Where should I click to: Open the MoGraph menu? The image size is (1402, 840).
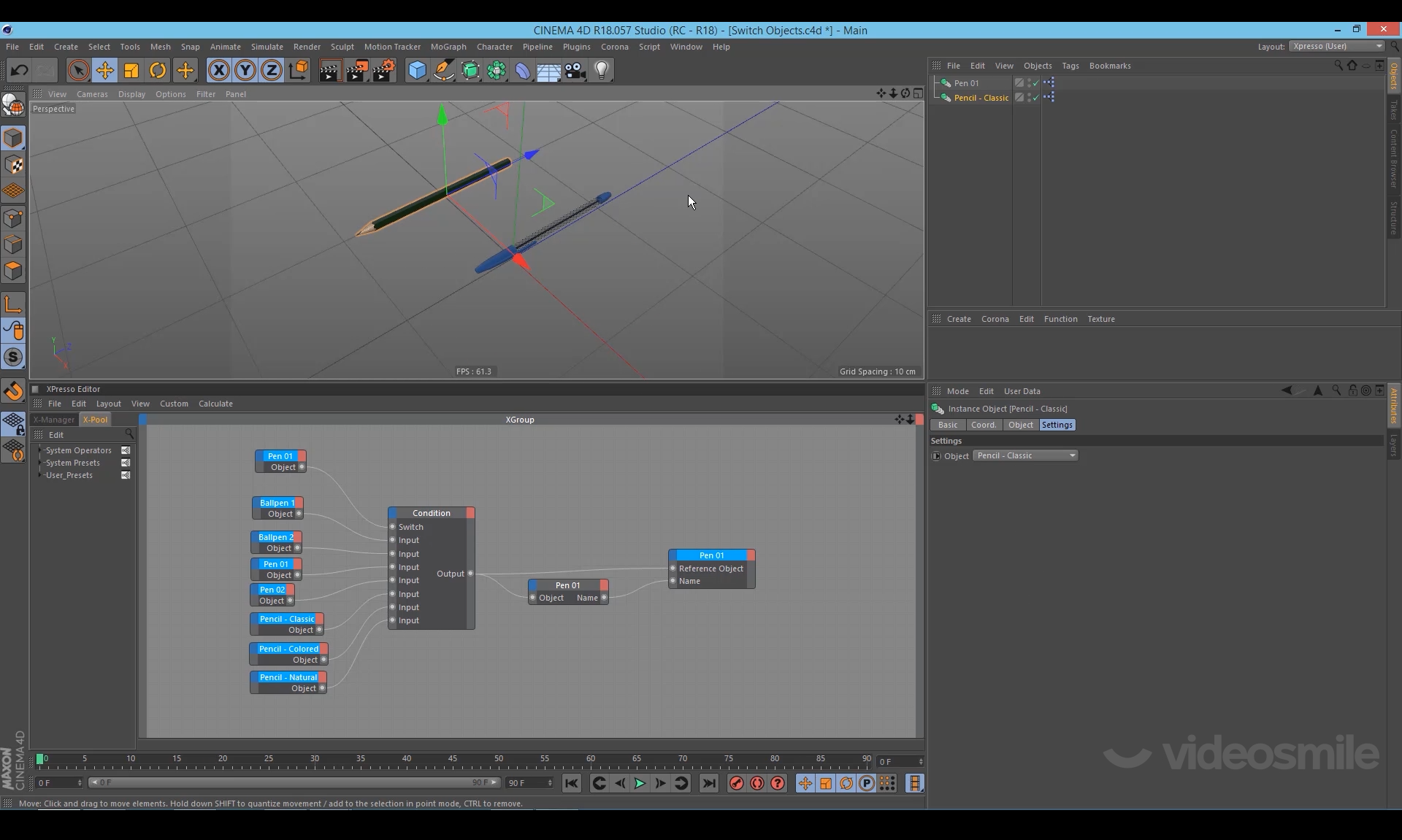click(x=448, y=47)
